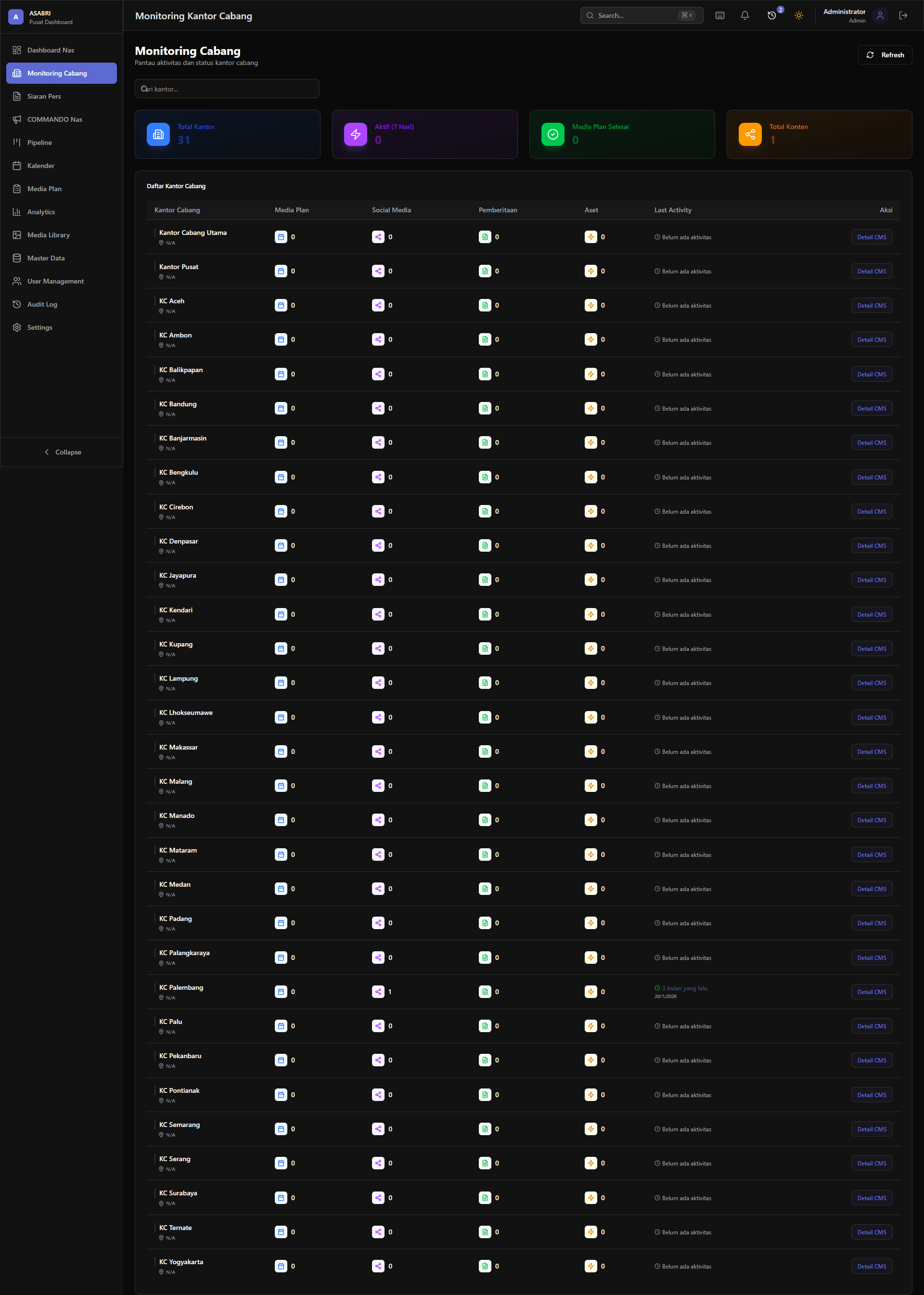
Task: Click Media Plan icon for KC Makassar
Action: (x=281, y=751)
